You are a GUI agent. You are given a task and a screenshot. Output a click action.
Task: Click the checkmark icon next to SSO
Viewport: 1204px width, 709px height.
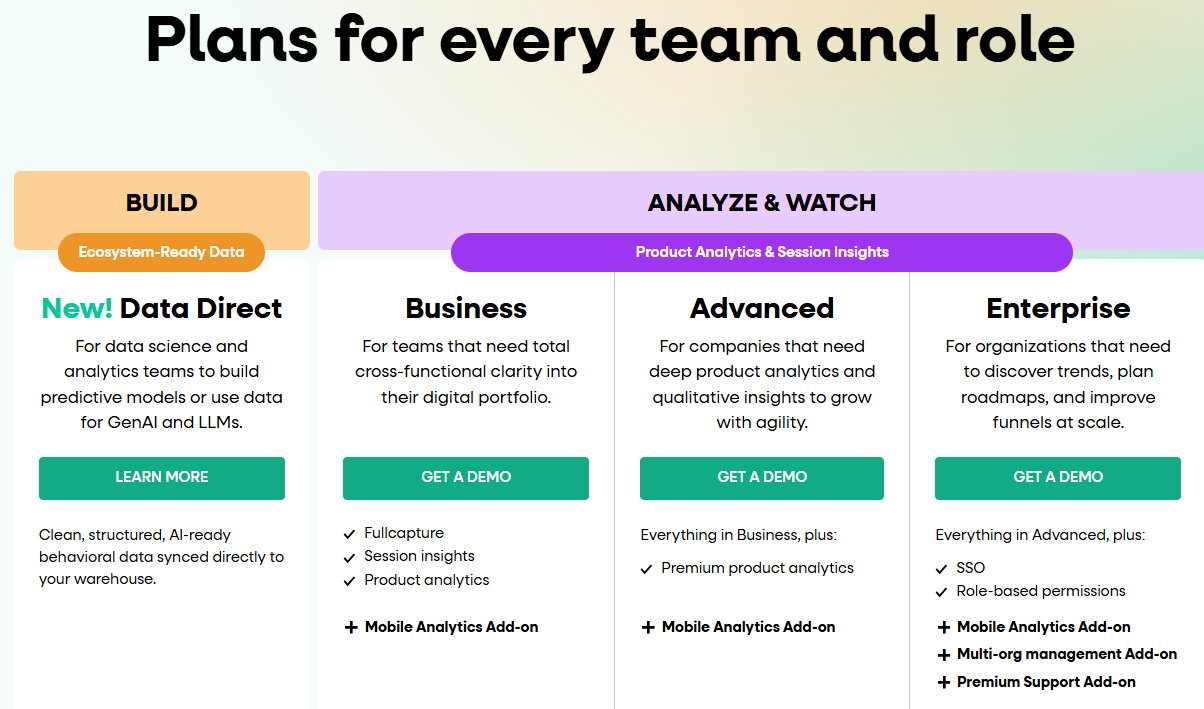pyautogui.click(x=942, y=567)
